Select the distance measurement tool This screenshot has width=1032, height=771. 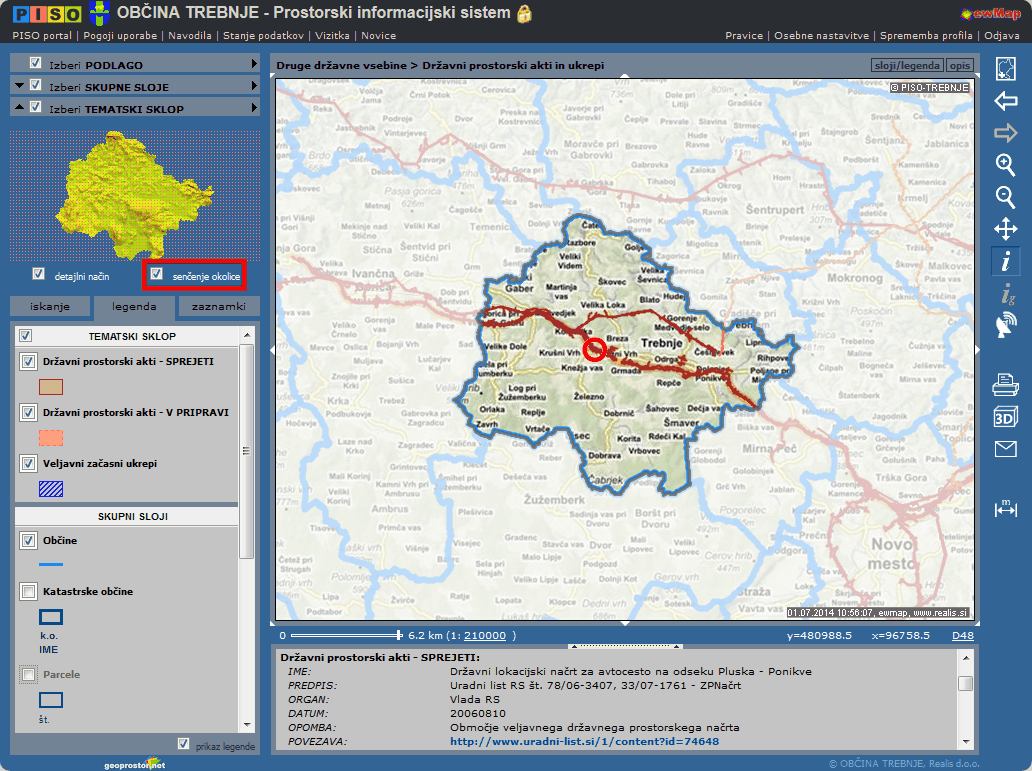point(1005,509)
